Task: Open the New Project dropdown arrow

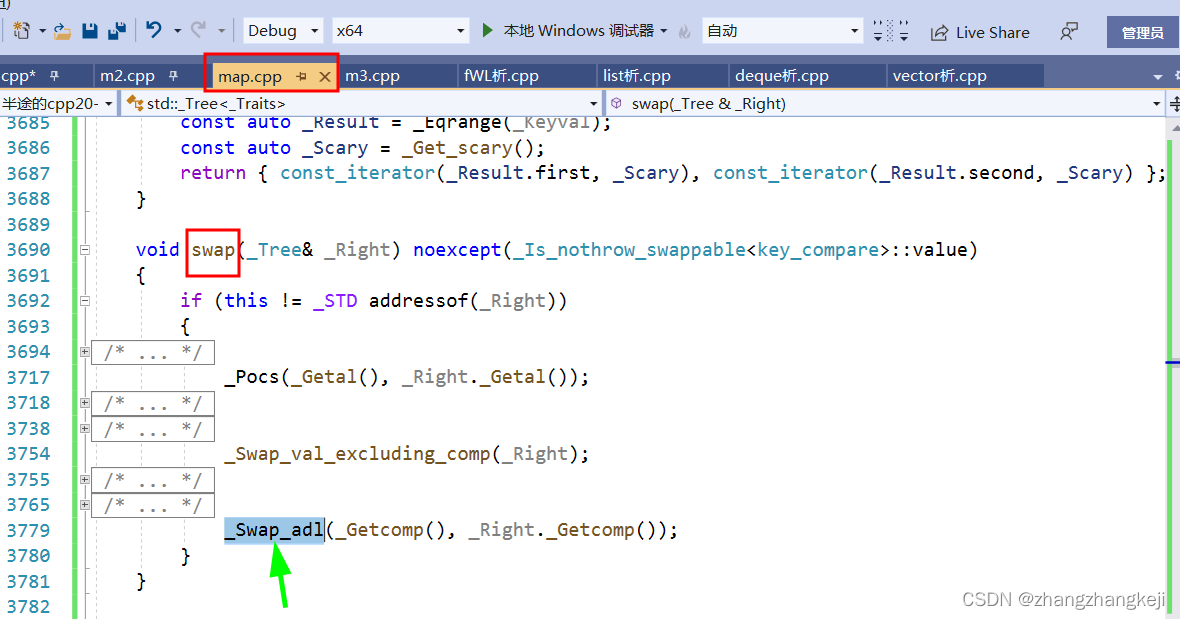Action: tap(42, 31)
